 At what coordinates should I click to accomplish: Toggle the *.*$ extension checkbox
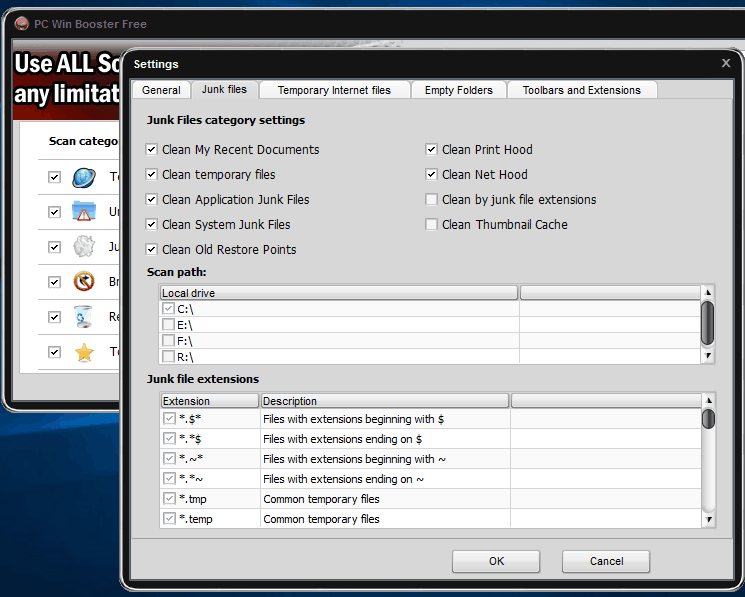click(169, 438)
